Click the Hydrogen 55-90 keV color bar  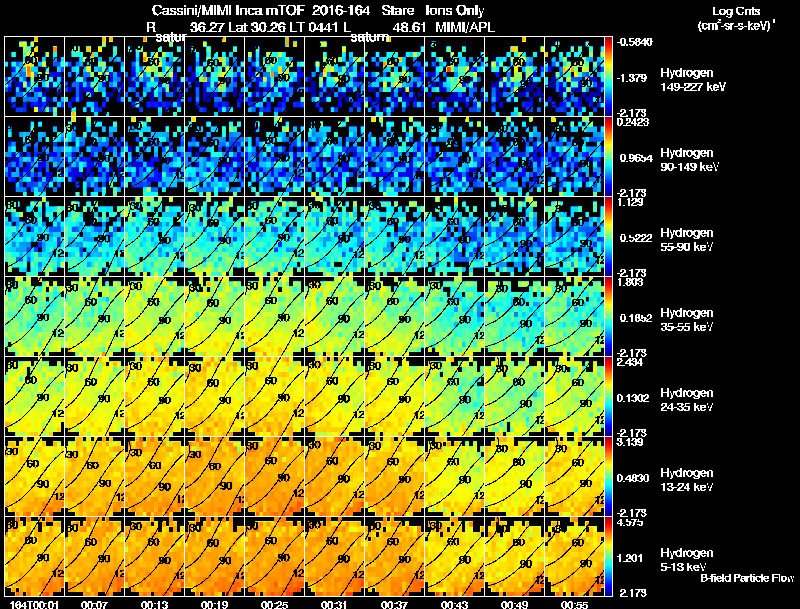pyautogui.click(x=608, y=237)
